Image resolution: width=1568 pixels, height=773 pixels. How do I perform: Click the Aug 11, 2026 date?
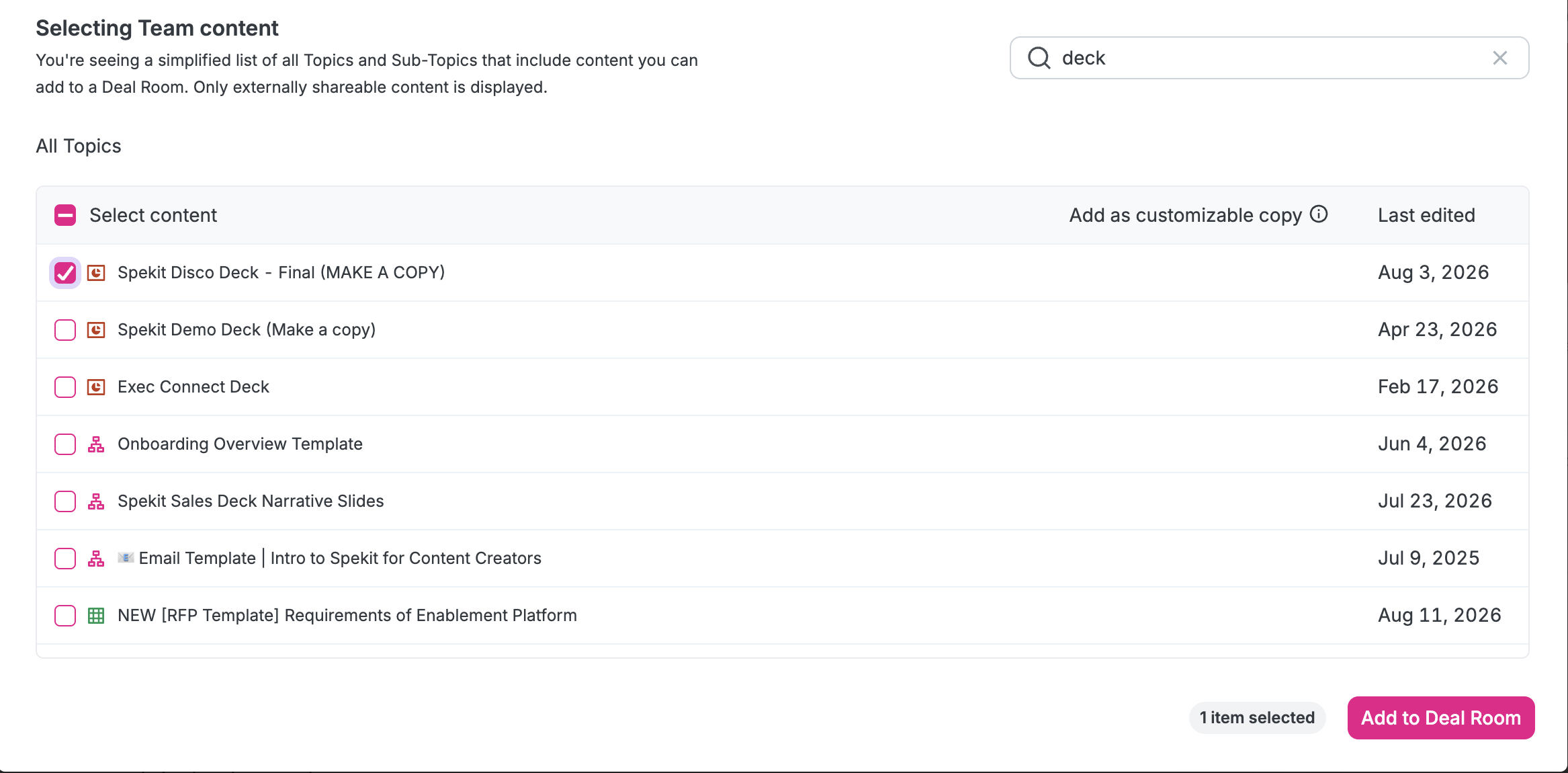tap(1440, 615)
